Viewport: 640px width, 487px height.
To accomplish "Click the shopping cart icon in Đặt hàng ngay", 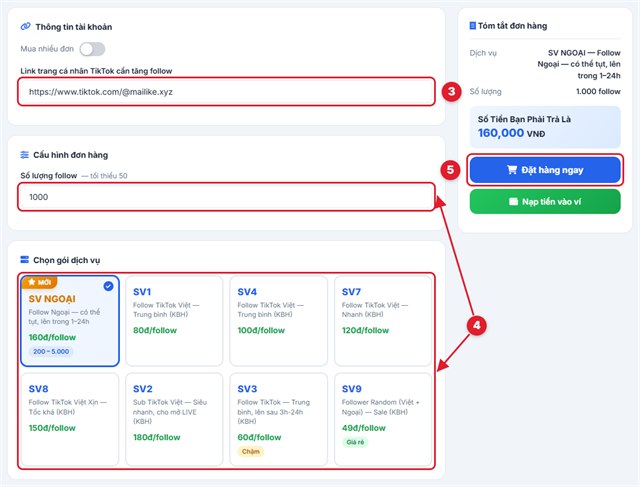I will [x=512, y=170].
